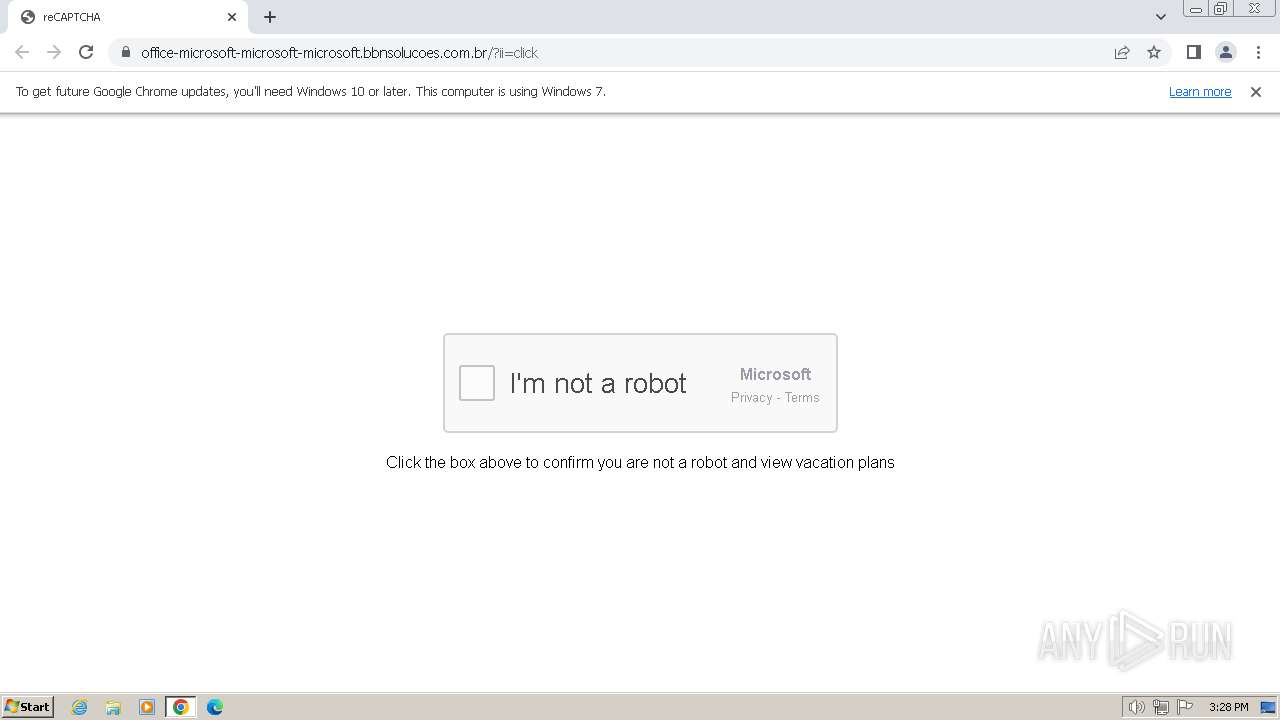Open Chrome three-dot menu

1258,52
